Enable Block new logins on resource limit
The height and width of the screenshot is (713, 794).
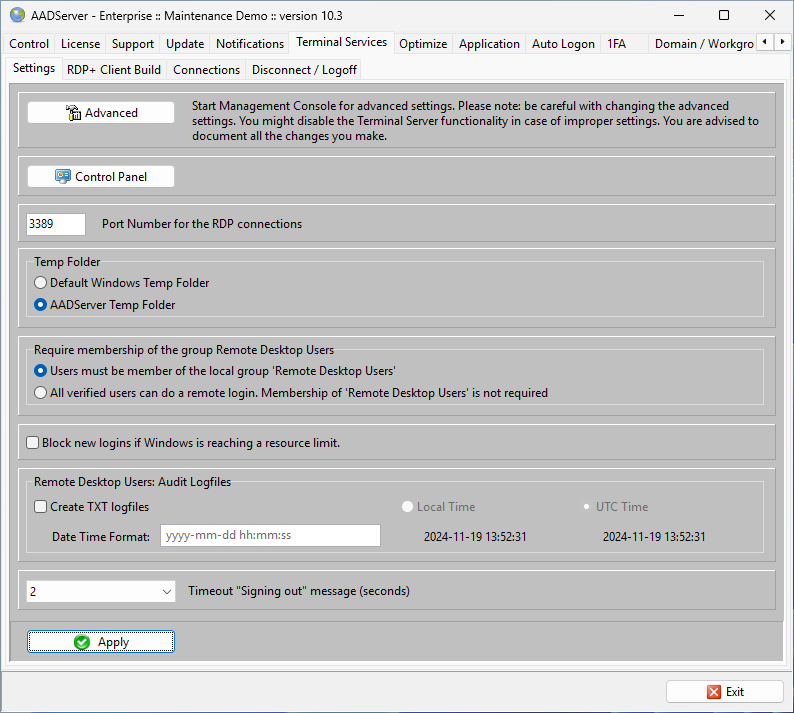pyautogui.click(x=33, y=442)
